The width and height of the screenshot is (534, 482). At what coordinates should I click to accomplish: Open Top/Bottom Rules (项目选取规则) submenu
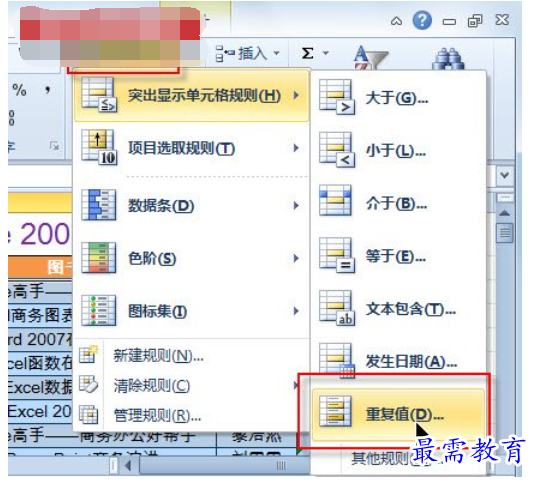click(191, 148)
